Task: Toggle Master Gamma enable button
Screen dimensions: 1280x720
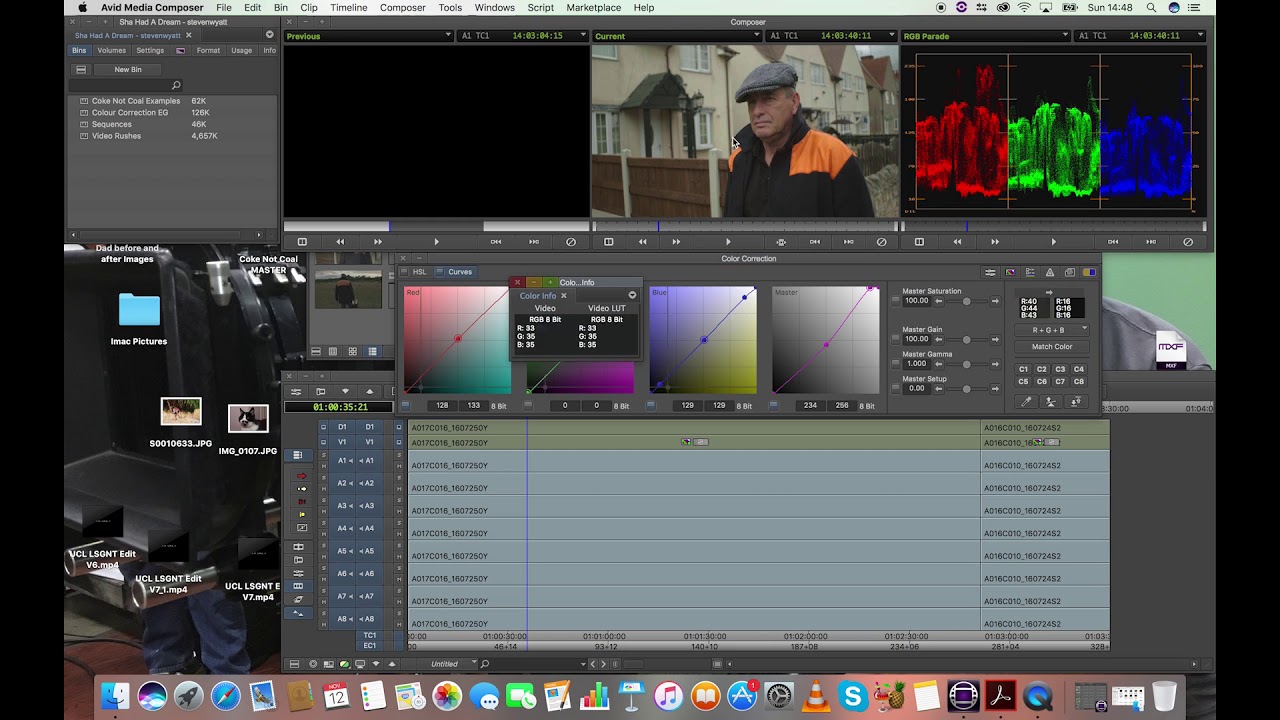Action: tap(894, 364)
